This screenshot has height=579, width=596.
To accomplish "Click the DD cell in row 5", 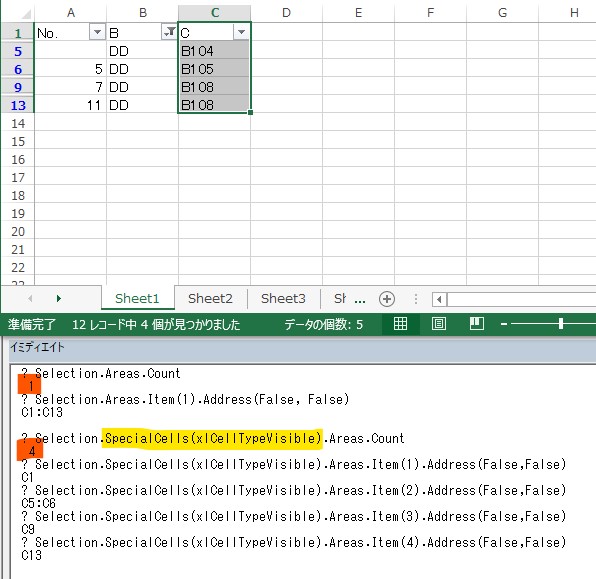I will click(143, 51).
